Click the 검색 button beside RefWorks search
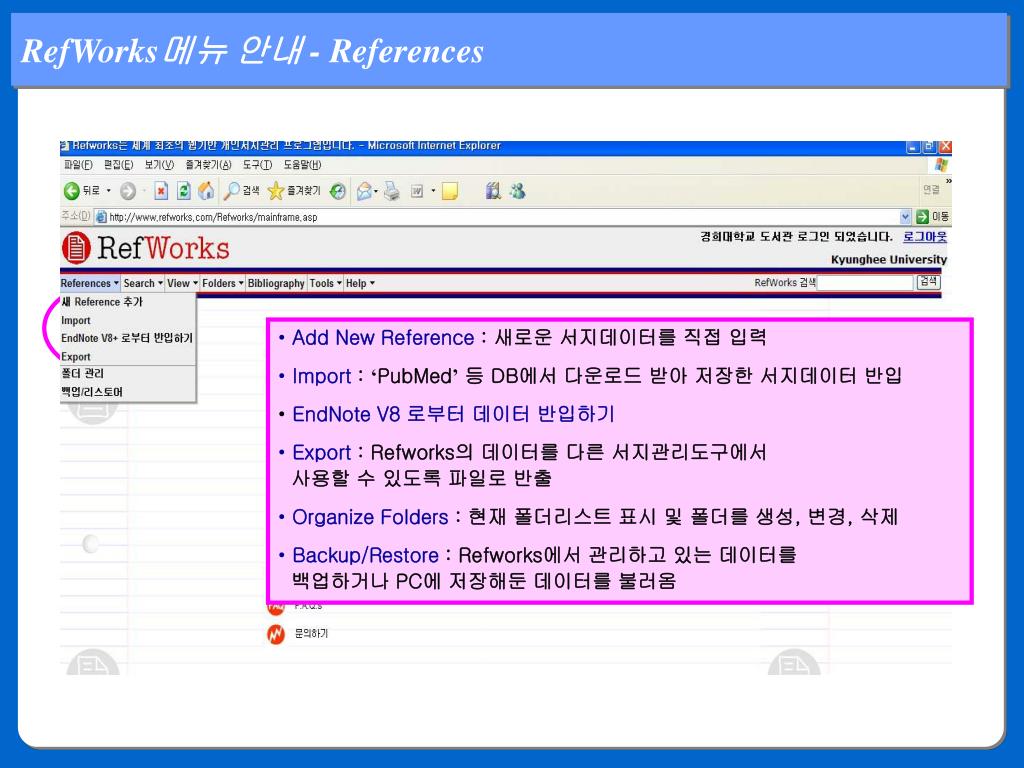This screenshot has width=1024, height=768. pos(929,282)
